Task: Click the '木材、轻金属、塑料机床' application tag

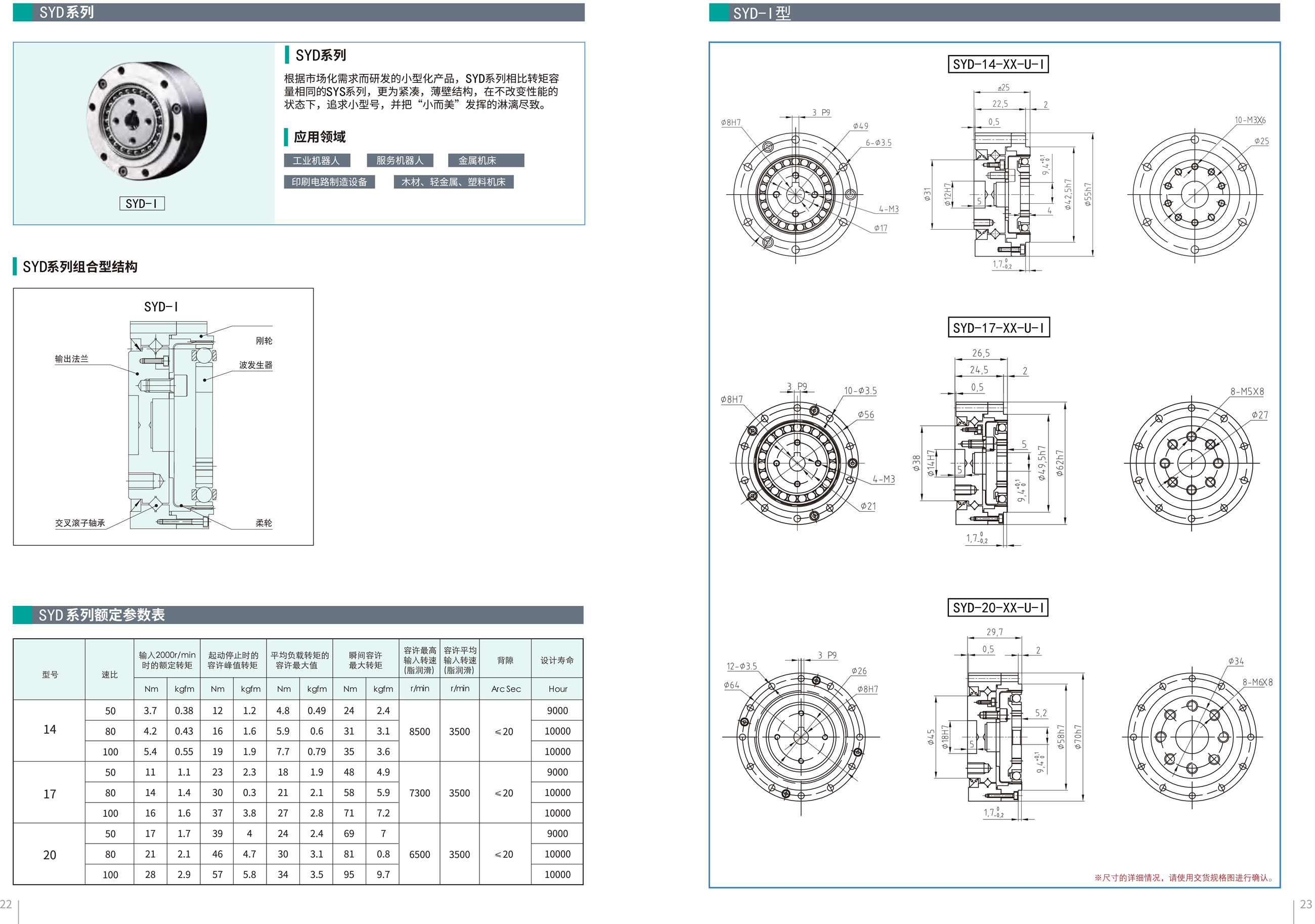Action: [x=454, y=182]
